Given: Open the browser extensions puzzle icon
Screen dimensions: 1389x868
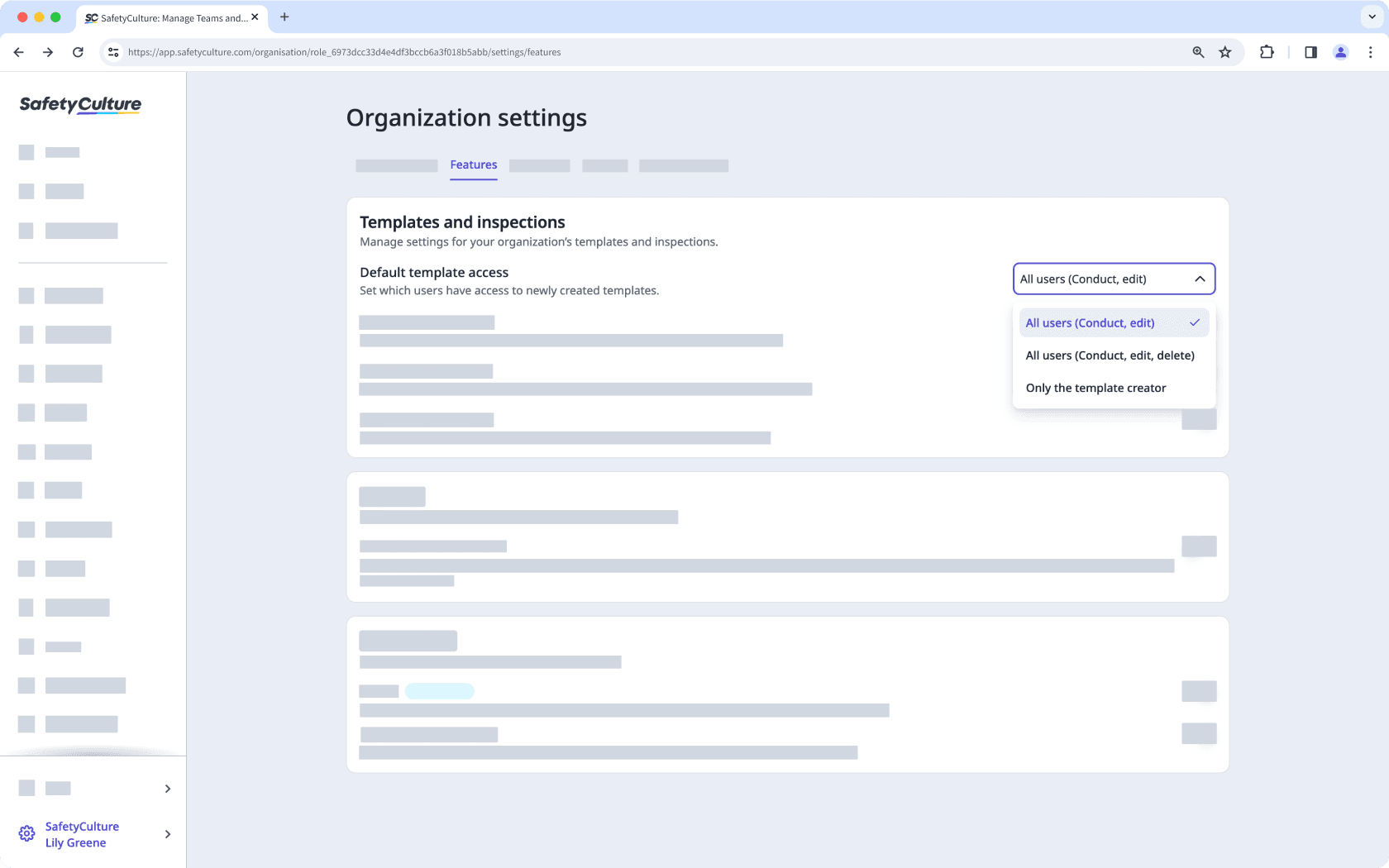Looking at the screenshot, I should (x=1266, y=51).
